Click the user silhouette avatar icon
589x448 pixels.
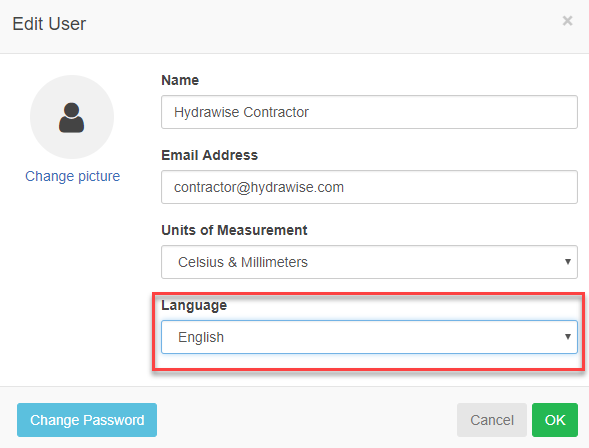71,118
